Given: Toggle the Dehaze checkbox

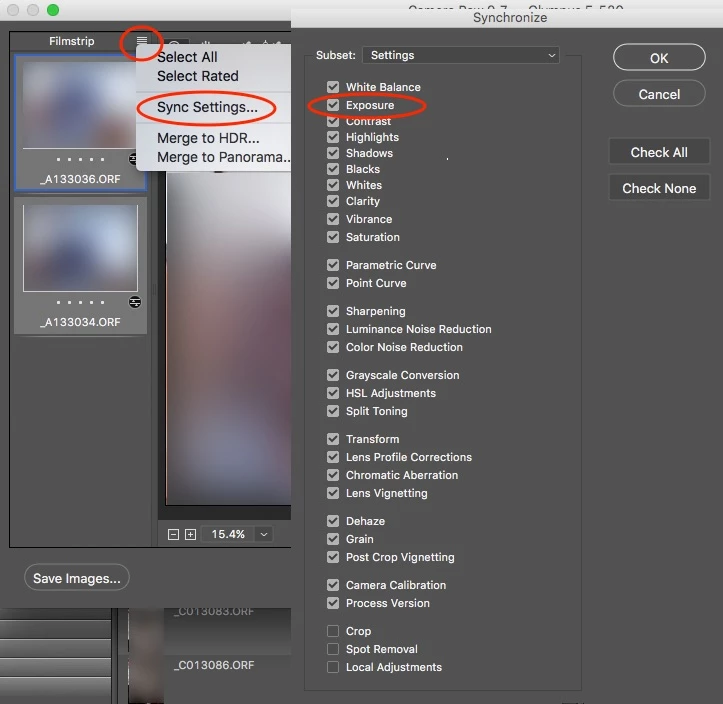Looking at the screenshot, I should pos(333,522).
